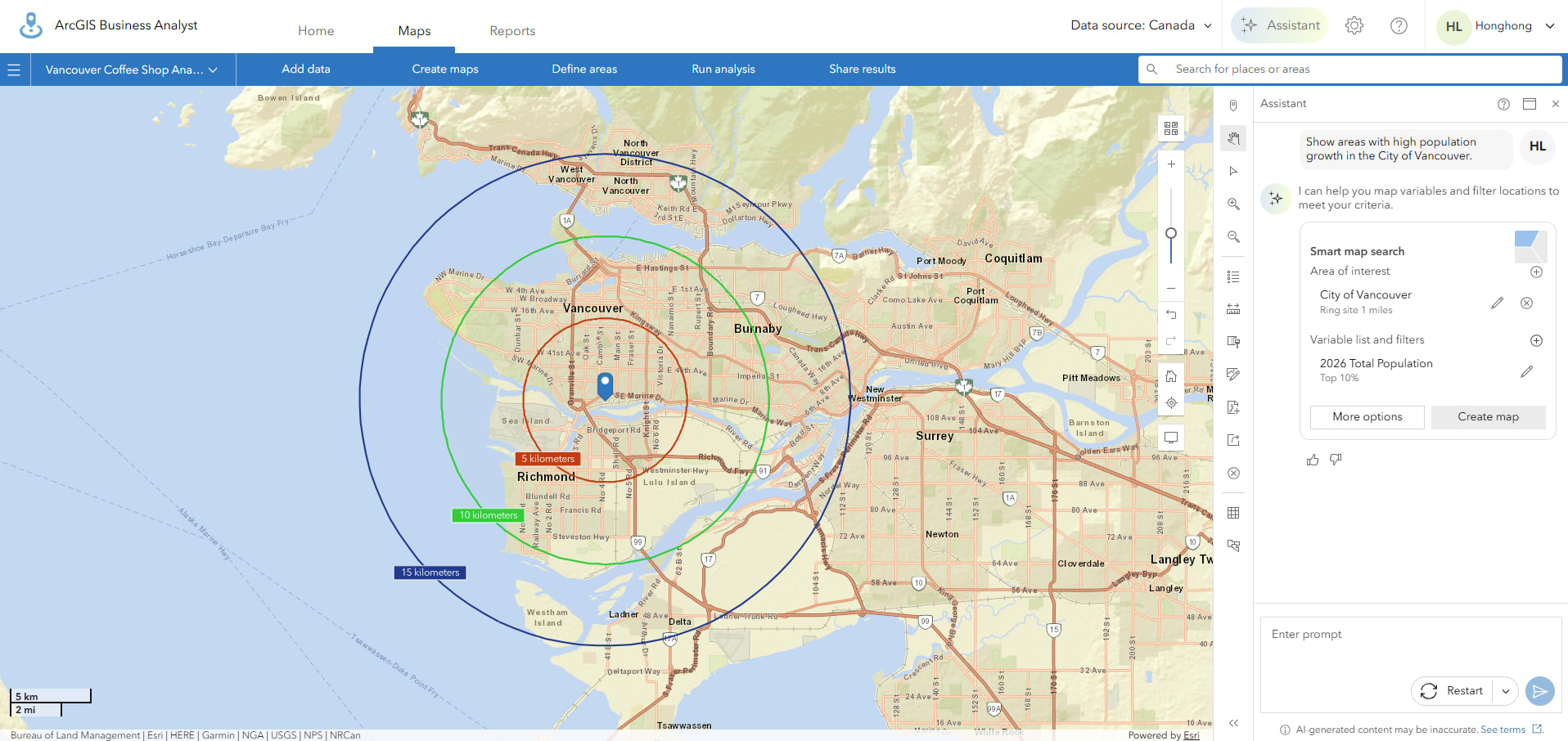The image size is (1568, 741).
Task: Toggle the Assistant button in header
Action: pyautogui.click(x=1279, y=25)
